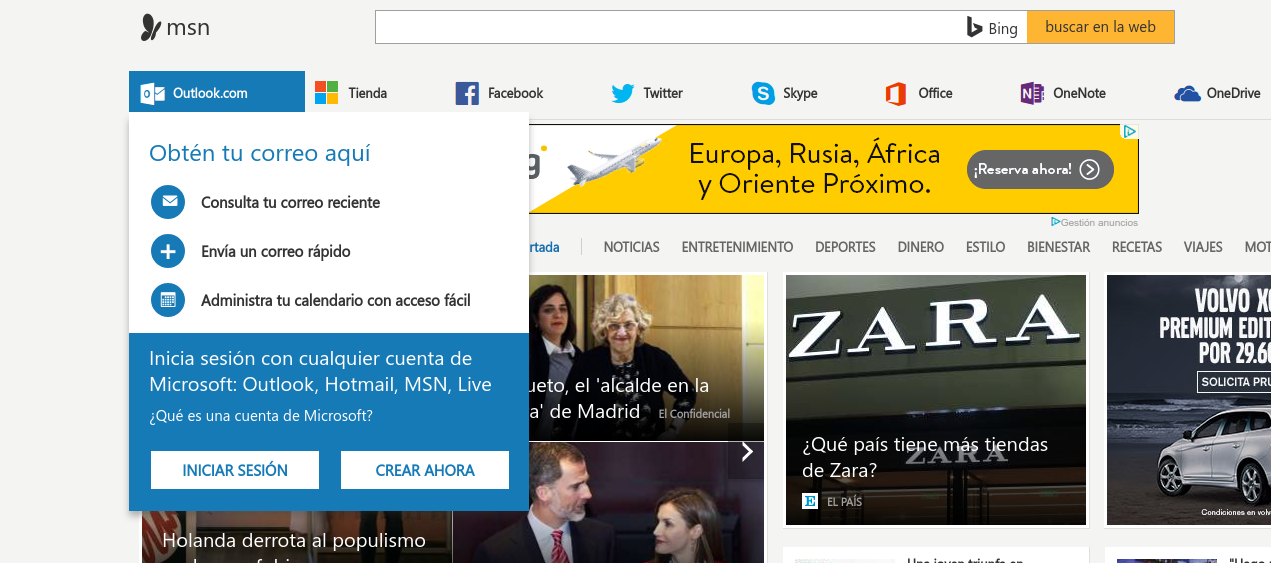Click the 'Obtén tu correo aquí' heading
The image size is (1271, 563).
point(260,153)
